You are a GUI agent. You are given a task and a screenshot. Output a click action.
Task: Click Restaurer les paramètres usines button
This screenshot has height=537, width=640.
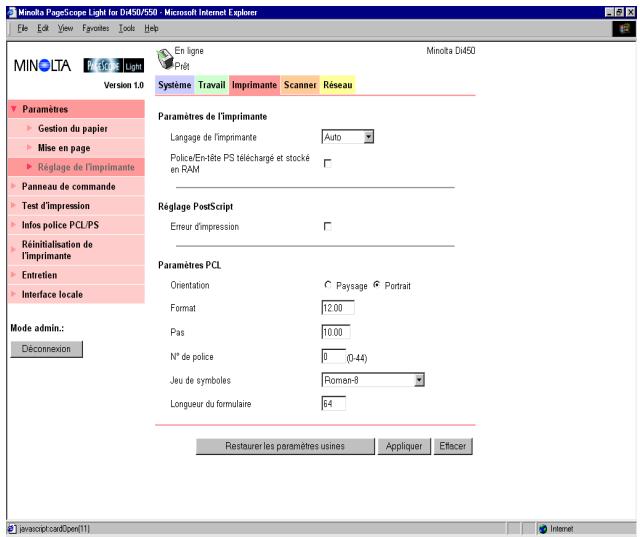pos(285,446)
